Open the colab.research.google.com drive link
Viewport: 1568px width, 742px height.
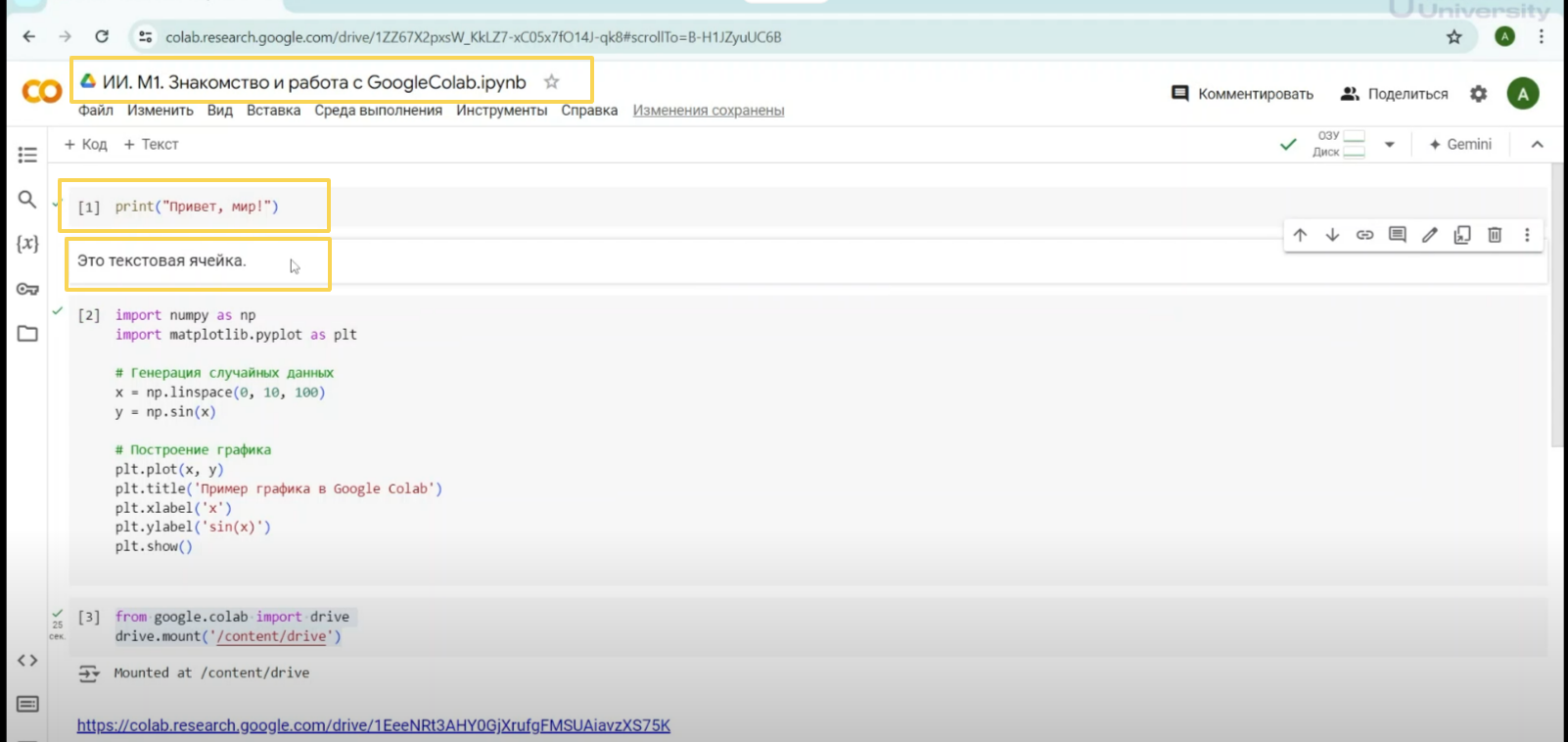373,725
